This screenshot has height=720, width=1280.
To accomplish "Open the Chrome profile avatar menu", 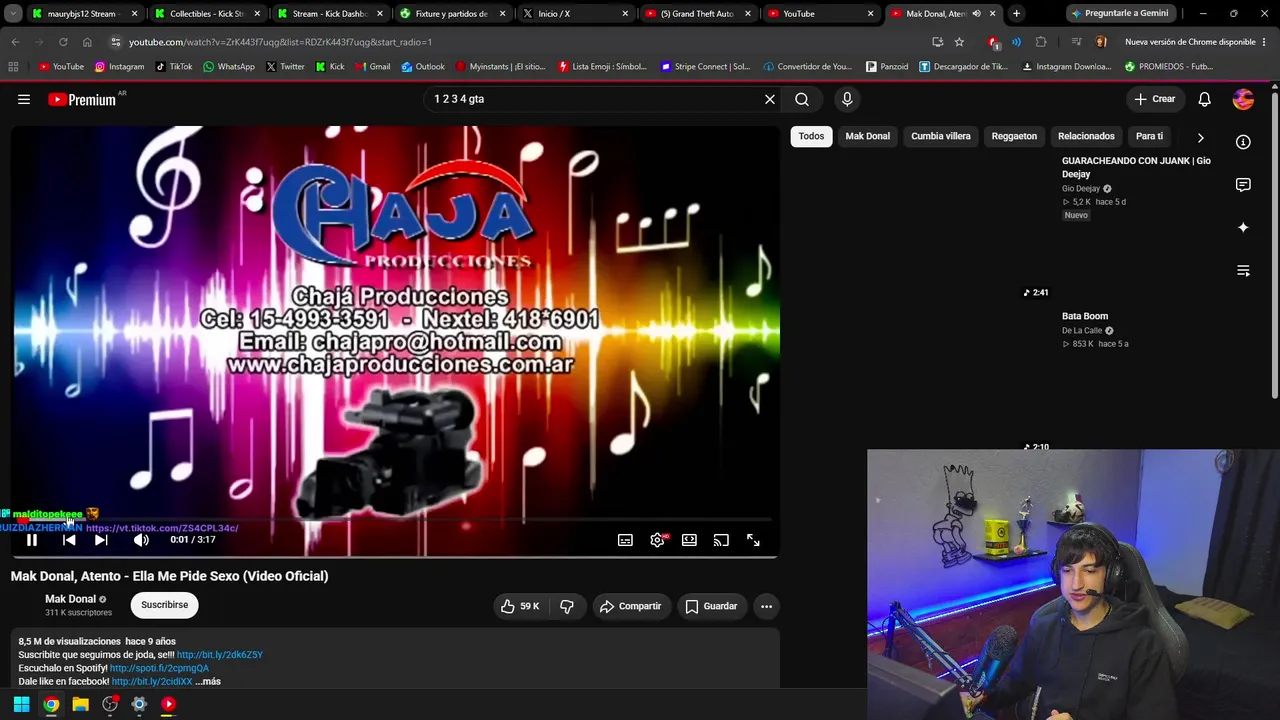I will click(1101, 42).
